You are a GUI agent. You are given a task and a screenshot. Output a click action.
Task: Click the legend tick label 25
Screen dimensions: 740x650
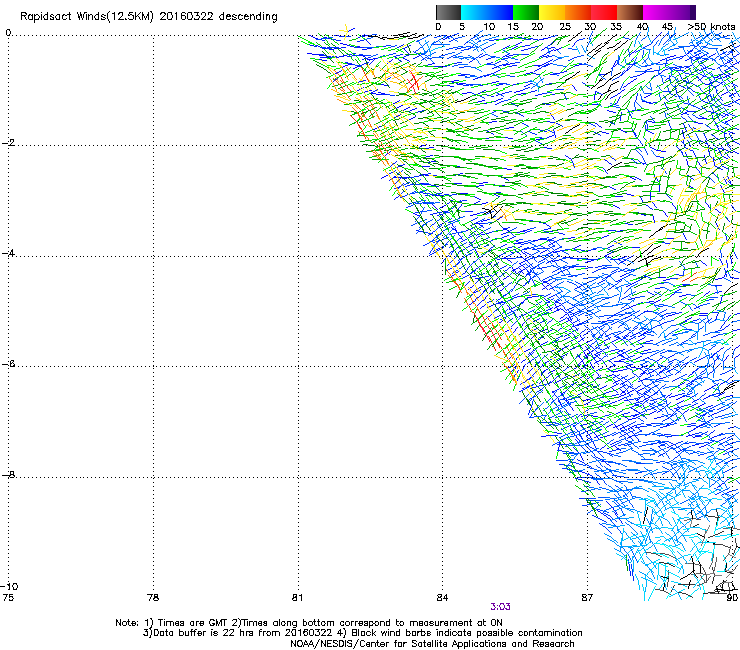coord(565,27)
